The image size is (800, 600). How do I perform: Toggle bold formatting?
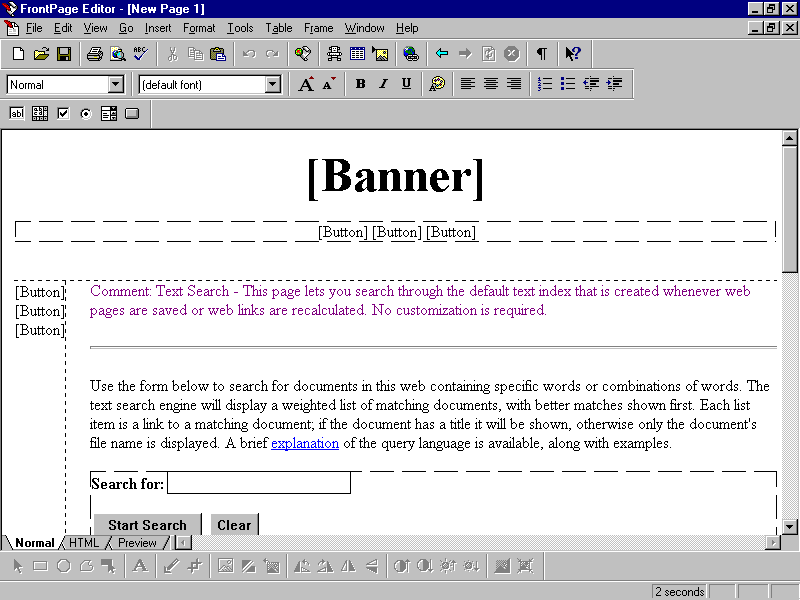(360, 84)
